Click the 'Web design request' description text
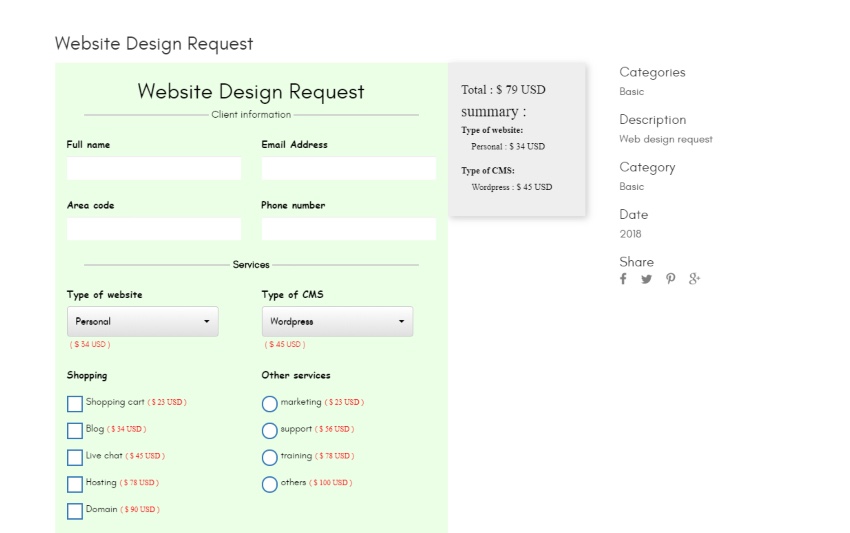Image resolution: width=850 pixels, height=533 pixels. pyautogui.click(x=666, y=139)
